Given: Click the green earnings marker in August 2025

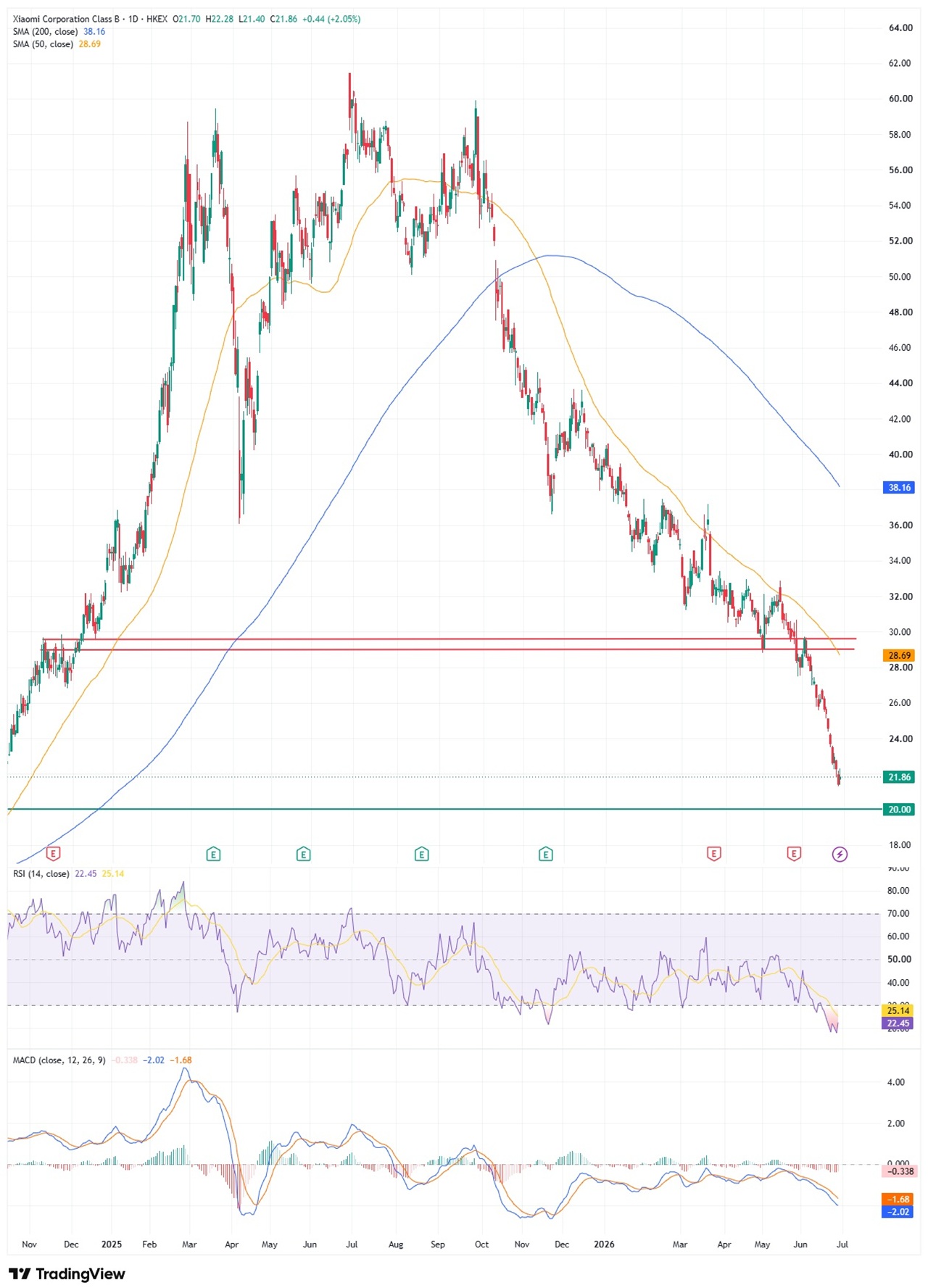Looking at the screenshot, I should tap(421, 854).
